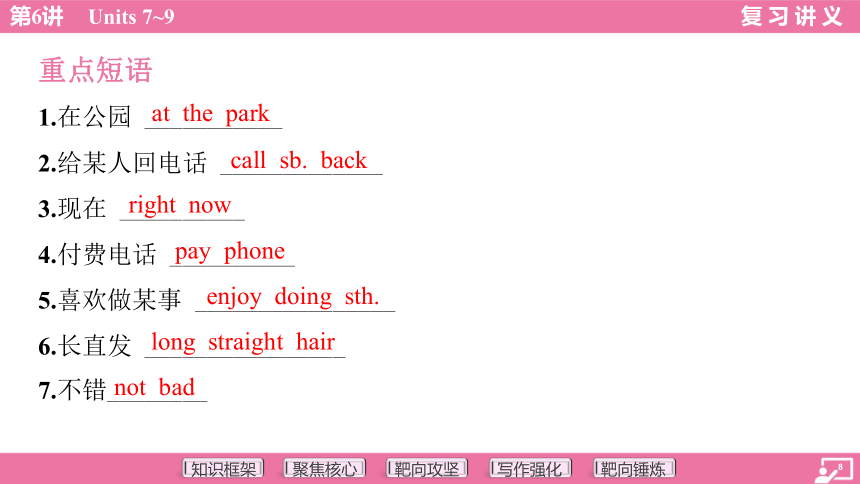Viewport: 860px width, 484px height.
Task: Select the answer 'long straight hair'
Action: 243,342
